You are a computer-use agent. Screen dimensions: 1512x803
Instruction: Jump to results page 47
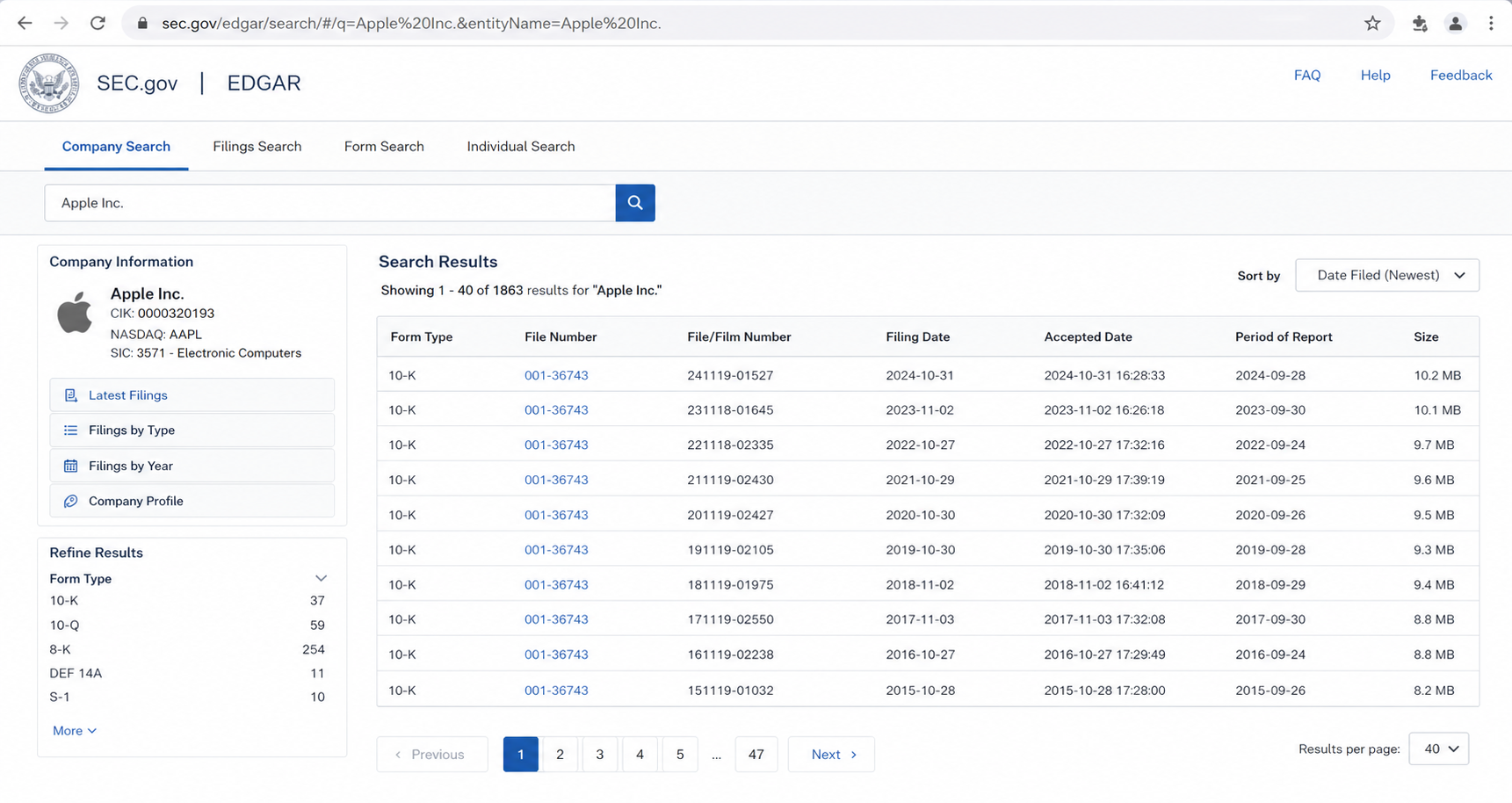tap(756, 755)
